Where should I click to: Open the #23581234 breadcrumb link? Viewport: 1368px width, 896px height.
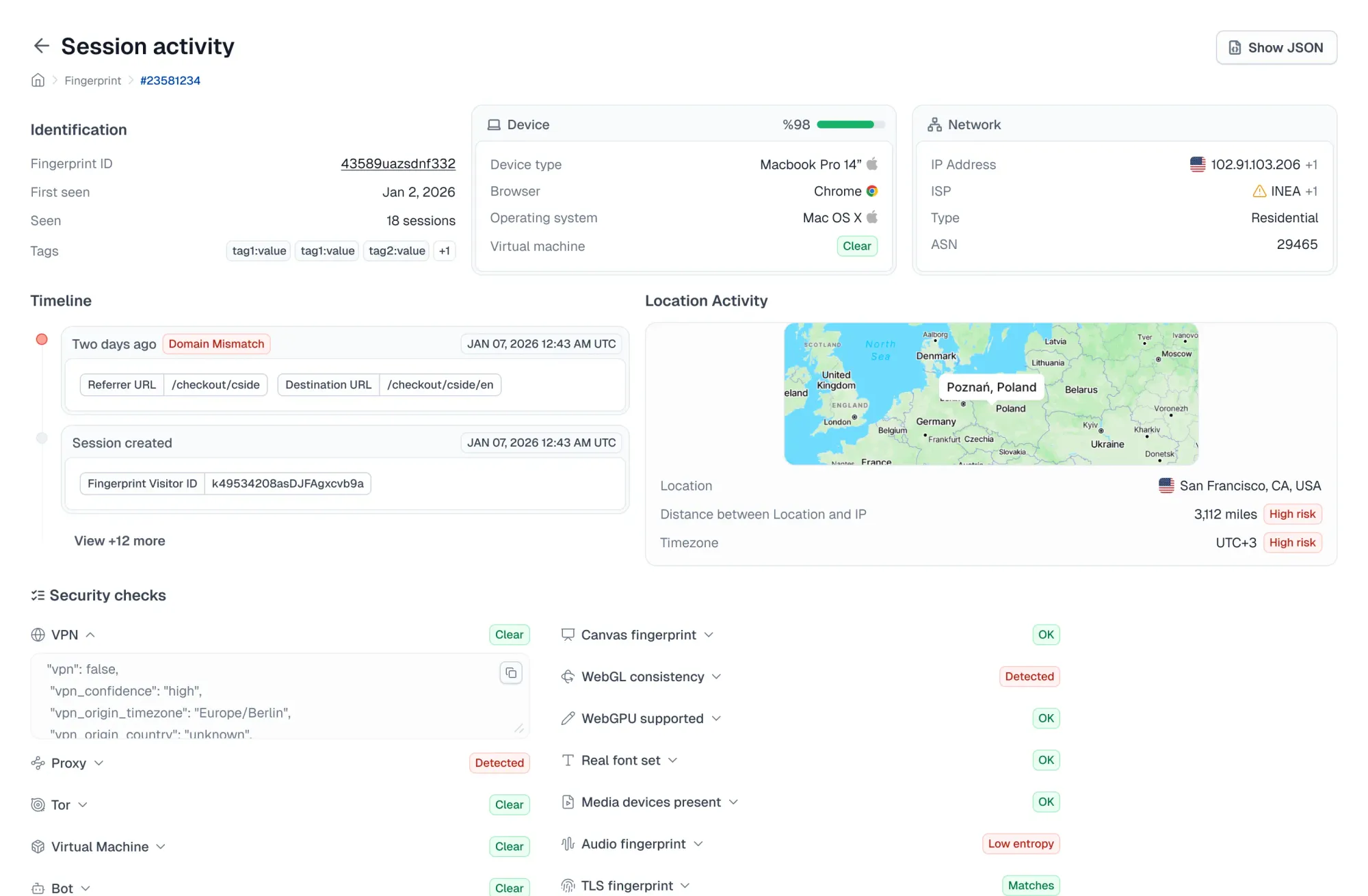tap(170, 80)
